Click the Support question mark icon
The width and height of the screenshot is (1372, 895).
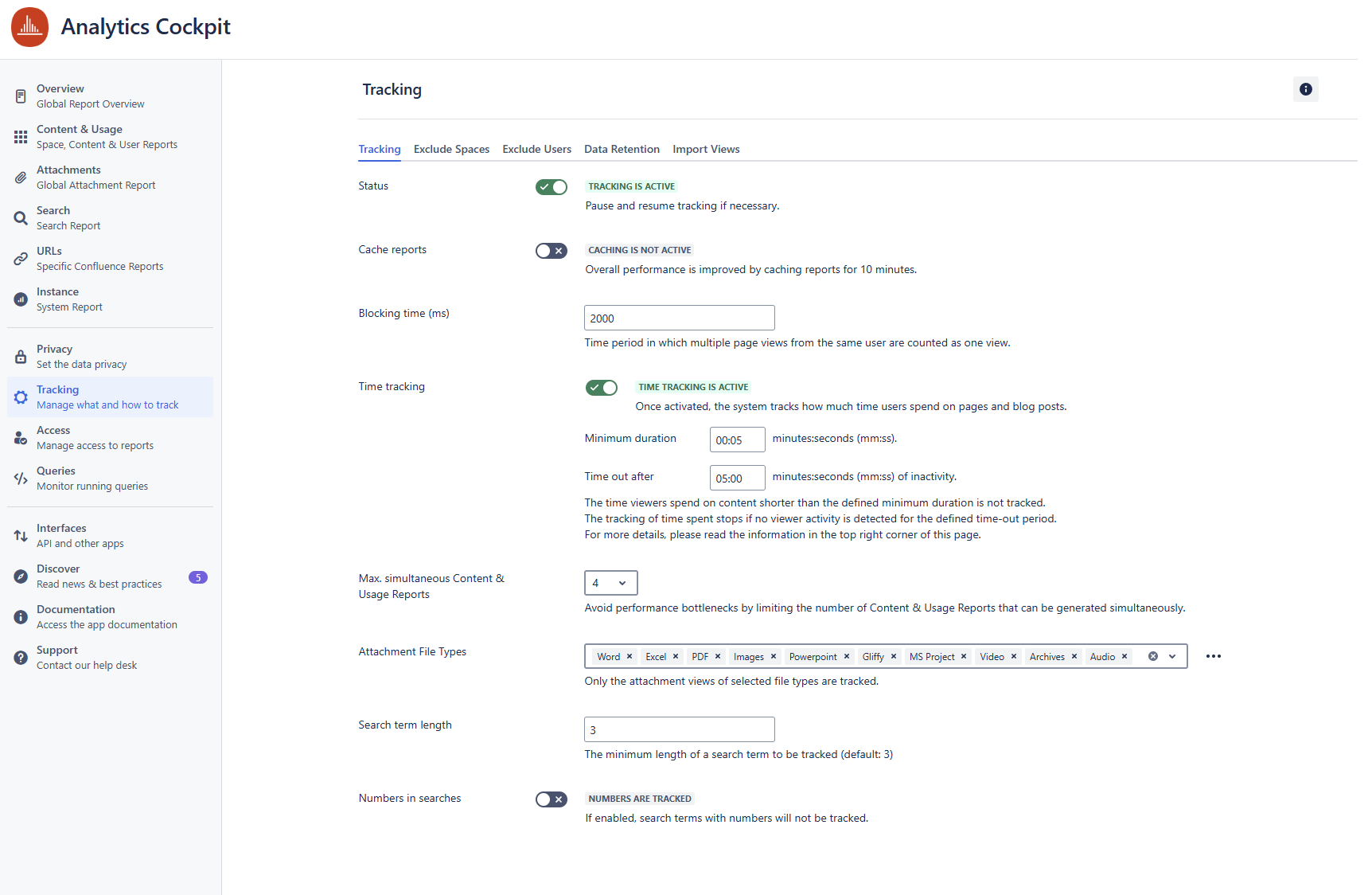pyautogui.click(x=21, y=658)
